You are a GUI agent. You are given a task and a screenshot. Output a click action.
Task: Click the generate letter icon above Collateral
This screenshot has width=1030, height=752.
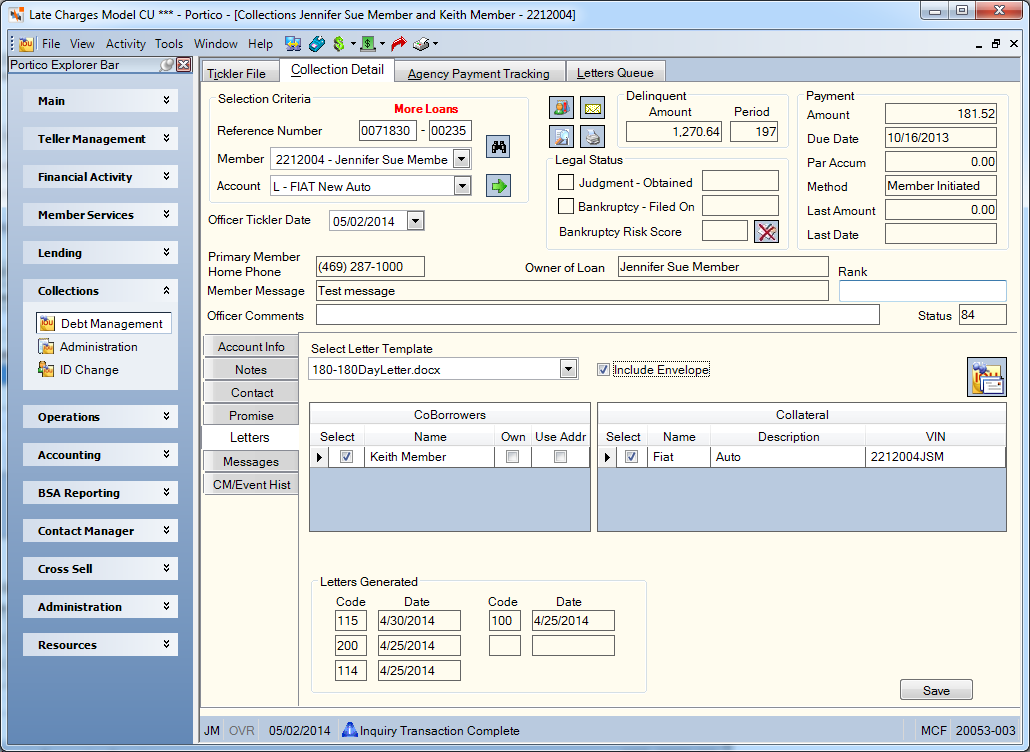pos(986,377)
